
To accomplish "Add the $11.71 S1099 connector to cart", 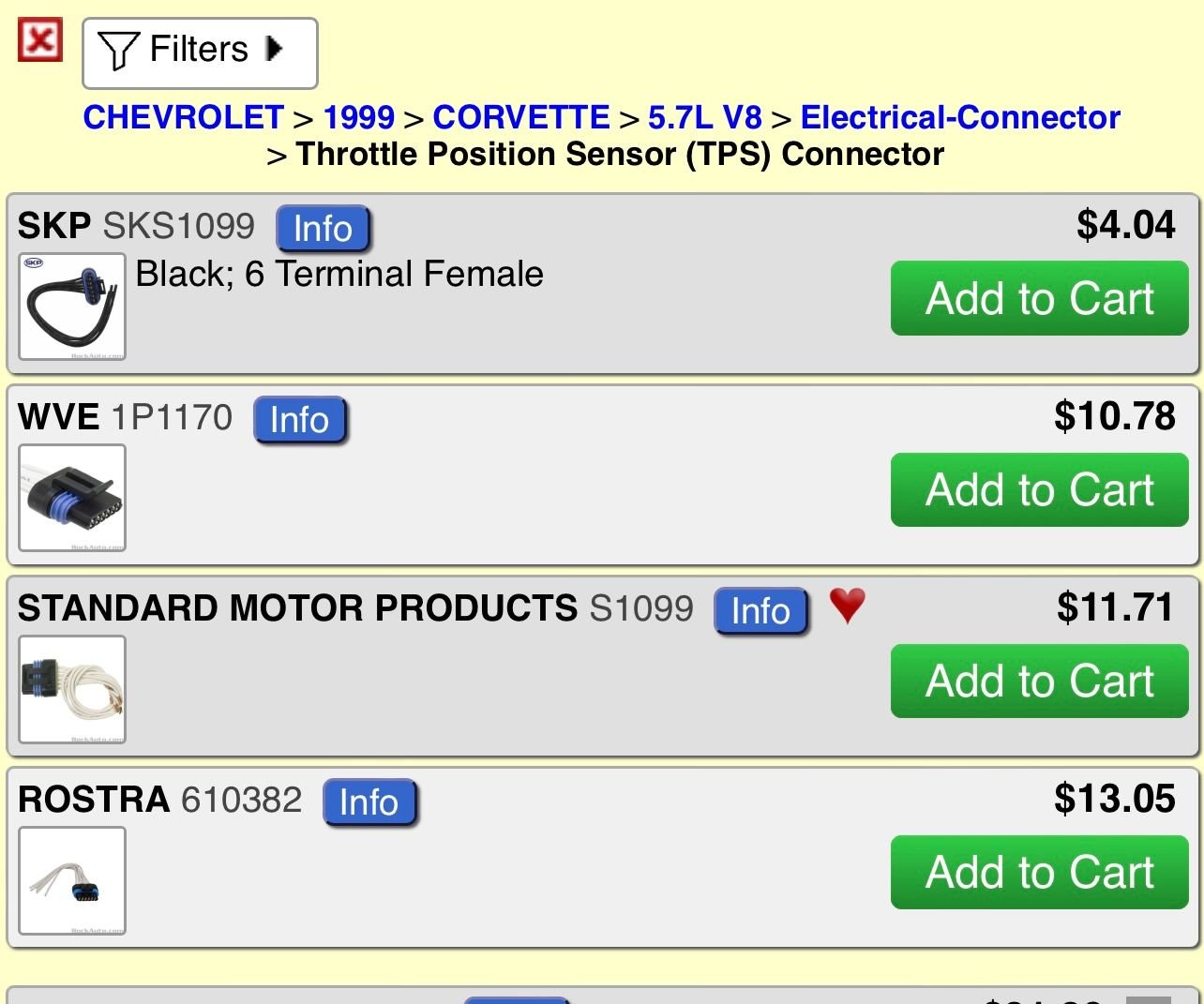I will 1039,682.
